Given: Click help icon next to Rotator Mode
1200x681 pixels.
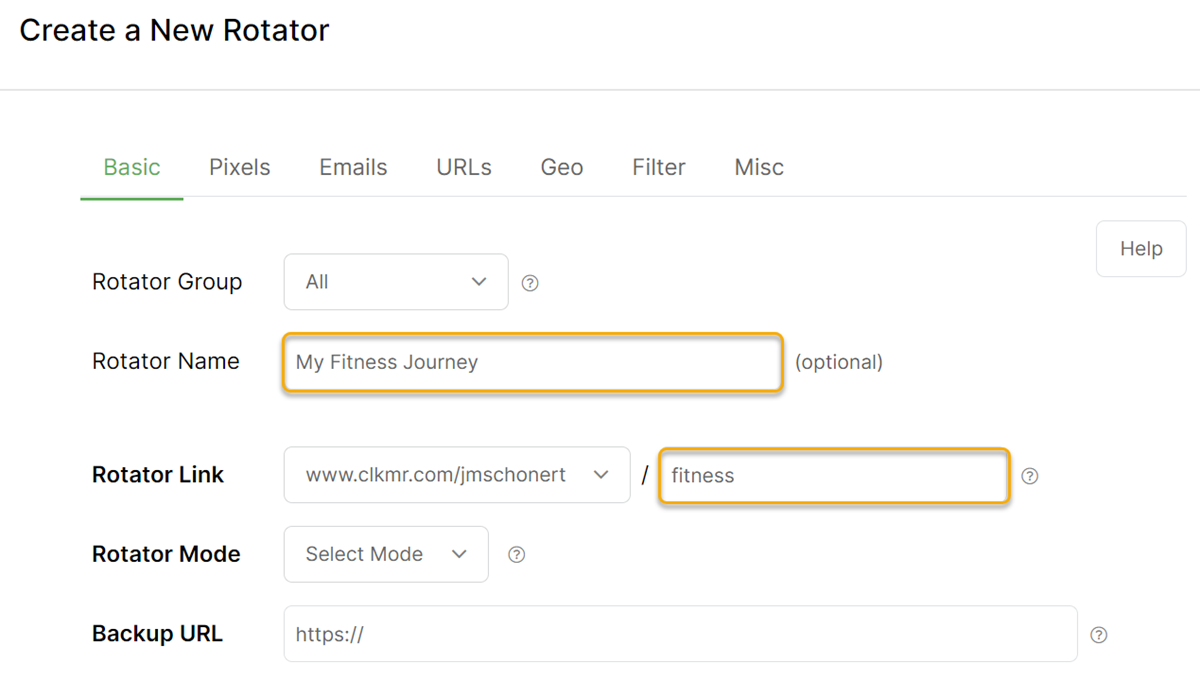Looking at the screenshot, I should pyautogui.click(x=517, y=555).
